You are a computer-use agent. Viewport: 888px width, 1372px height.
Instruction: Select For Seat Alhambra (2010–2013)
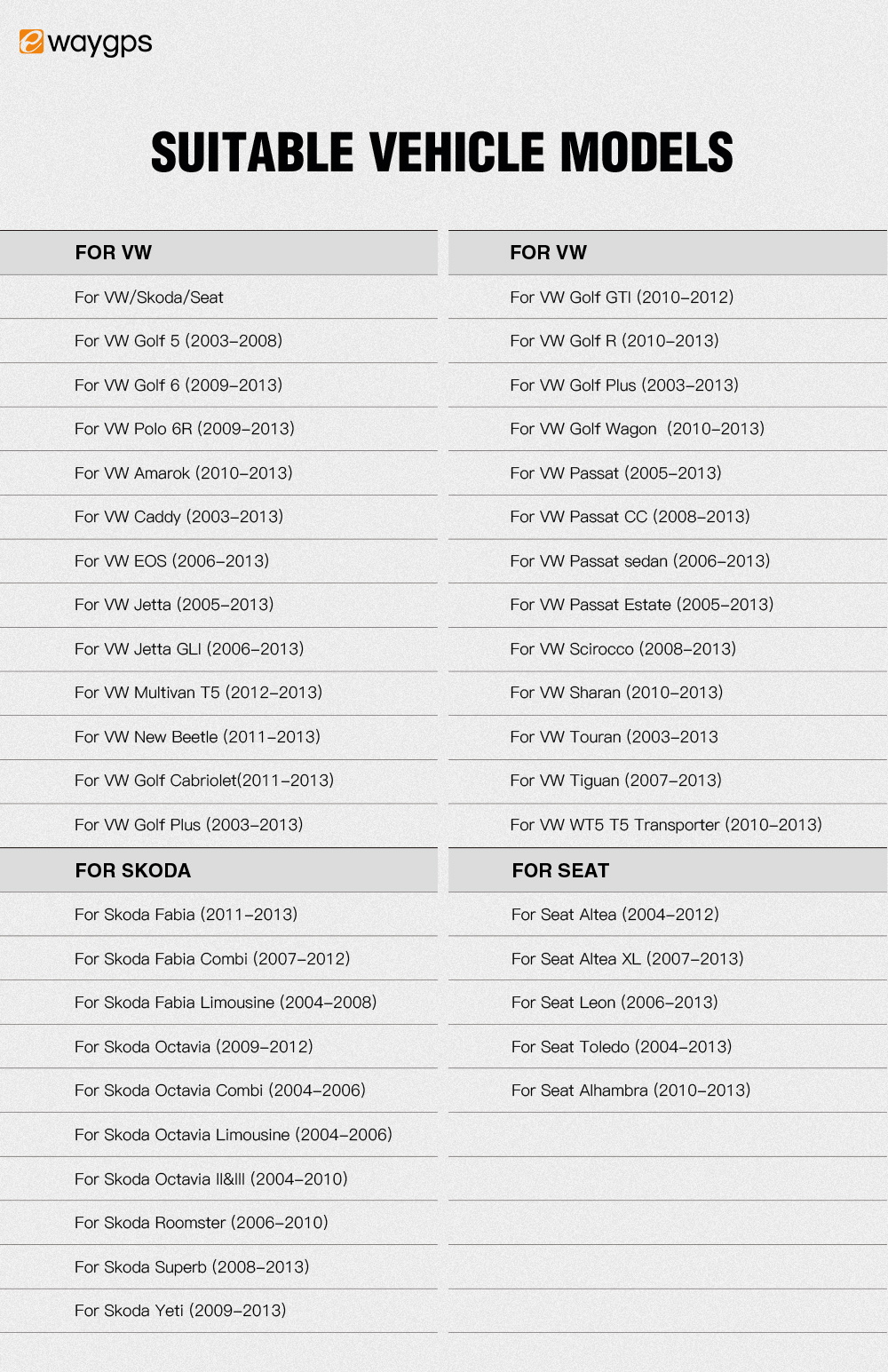630,1090
